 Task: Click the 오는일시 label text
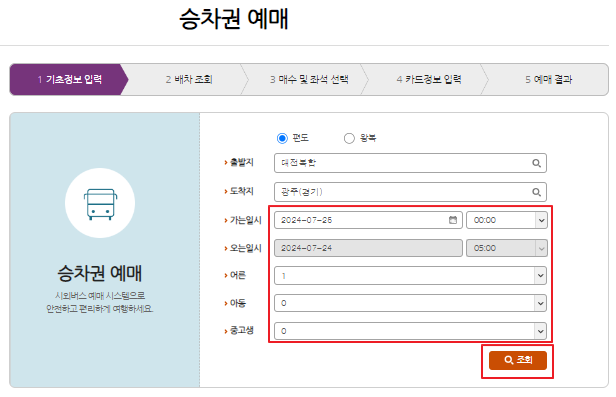(x=246, y=248)
